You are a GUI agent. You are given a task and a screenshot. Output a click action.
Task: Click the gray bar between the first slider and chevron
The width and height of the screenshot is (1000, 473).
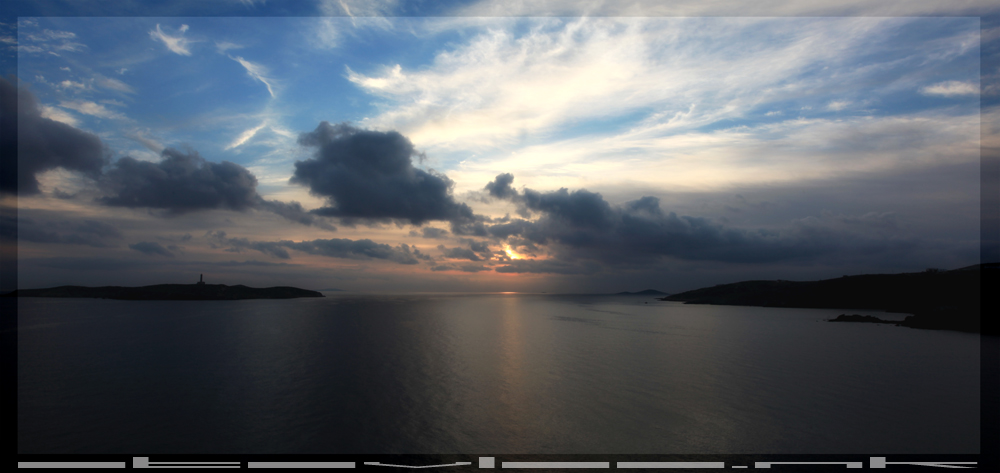(301, 465)
